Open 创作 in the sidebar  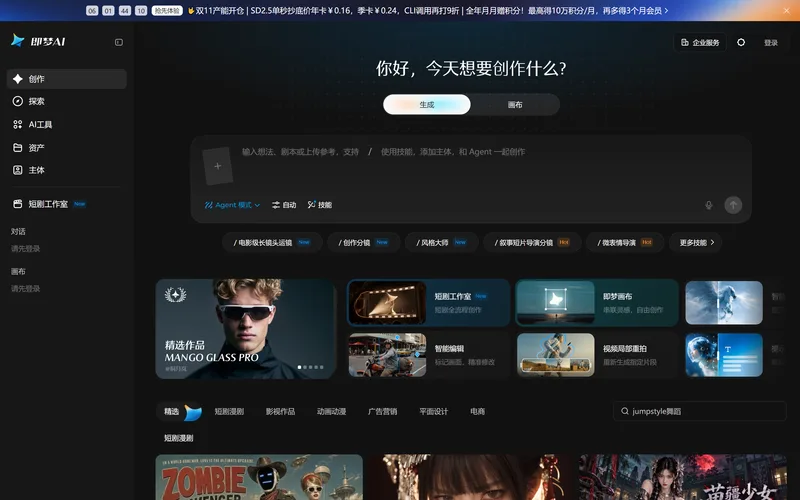pyautogui.click(x=67, y=79)
